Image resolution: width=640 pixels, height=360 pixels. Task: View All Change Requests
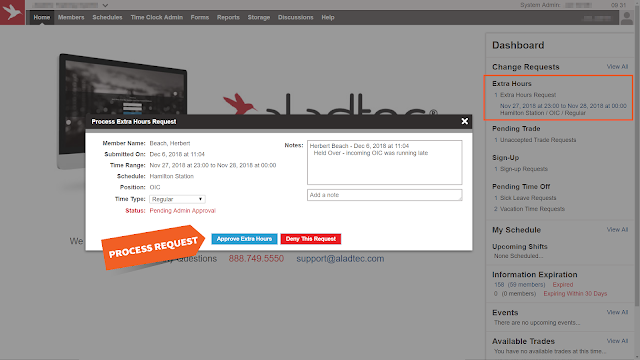617,67
